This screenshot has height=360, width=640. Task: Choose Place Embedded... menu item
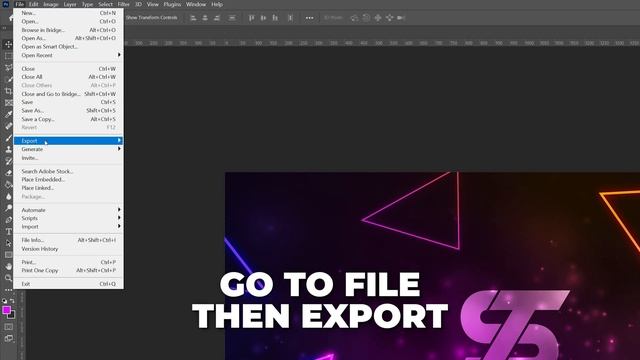point(69,180)
